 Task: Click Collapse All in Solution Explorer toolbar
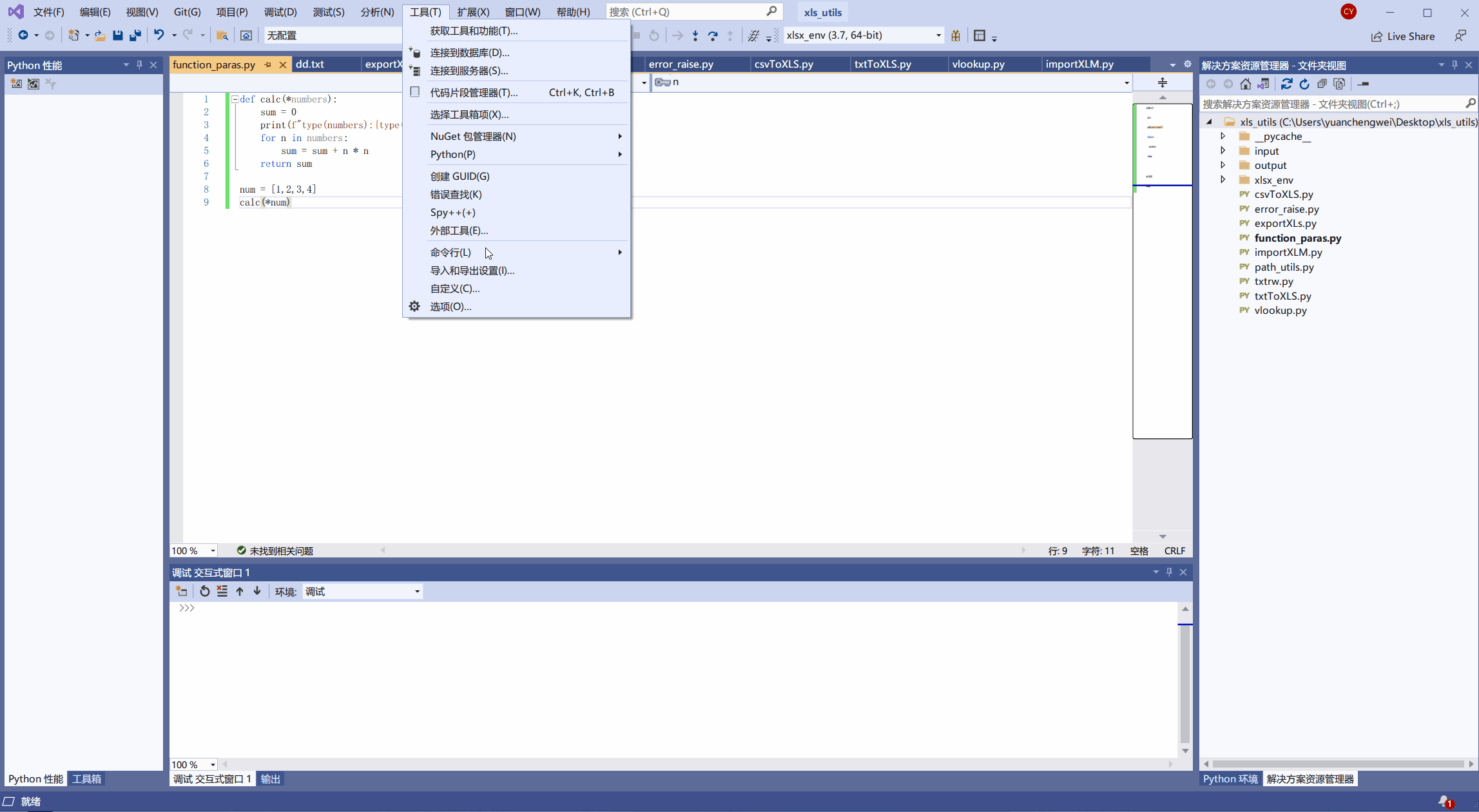coord(1322,84)
